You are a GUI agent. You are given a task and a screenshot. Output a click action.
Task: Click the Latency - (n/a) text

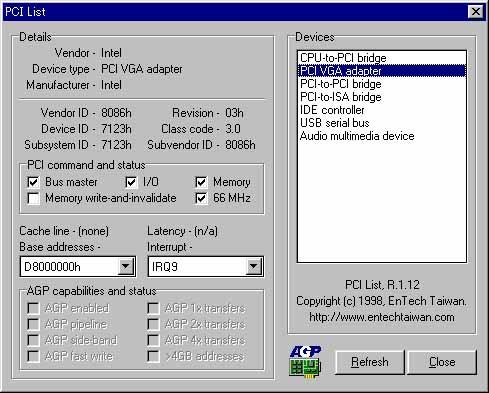[x=183, y=231]
